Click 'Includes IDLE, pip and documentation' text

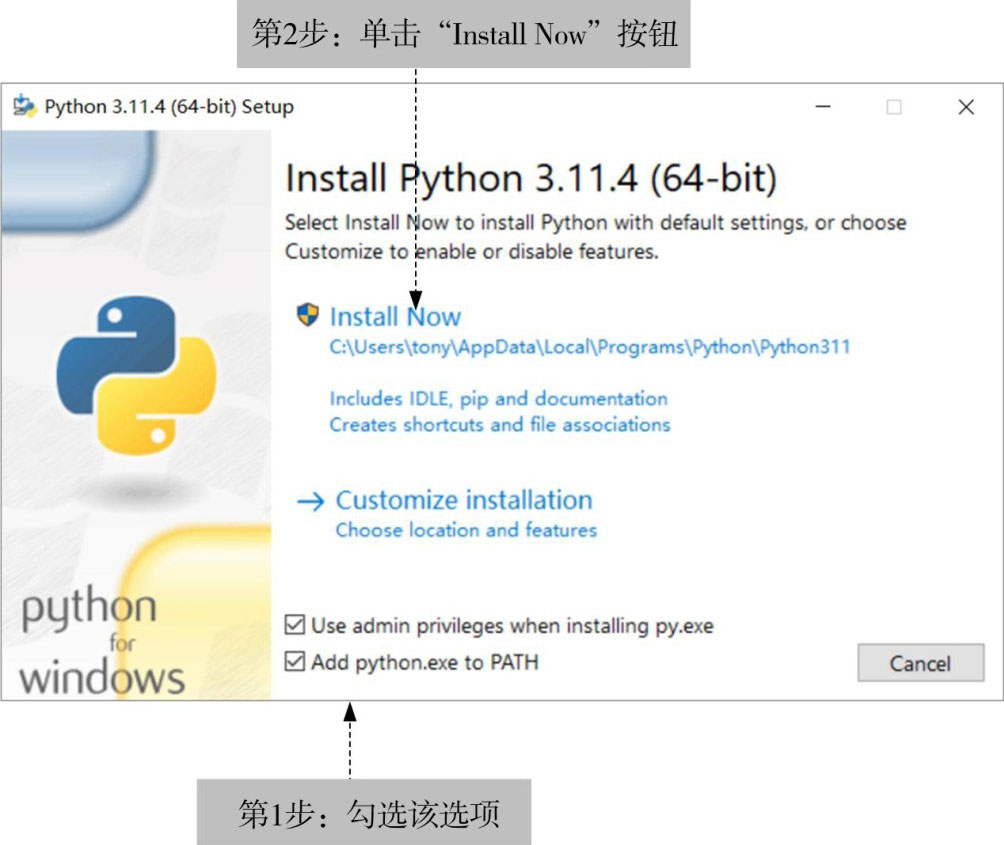click(x=498, y=399)
